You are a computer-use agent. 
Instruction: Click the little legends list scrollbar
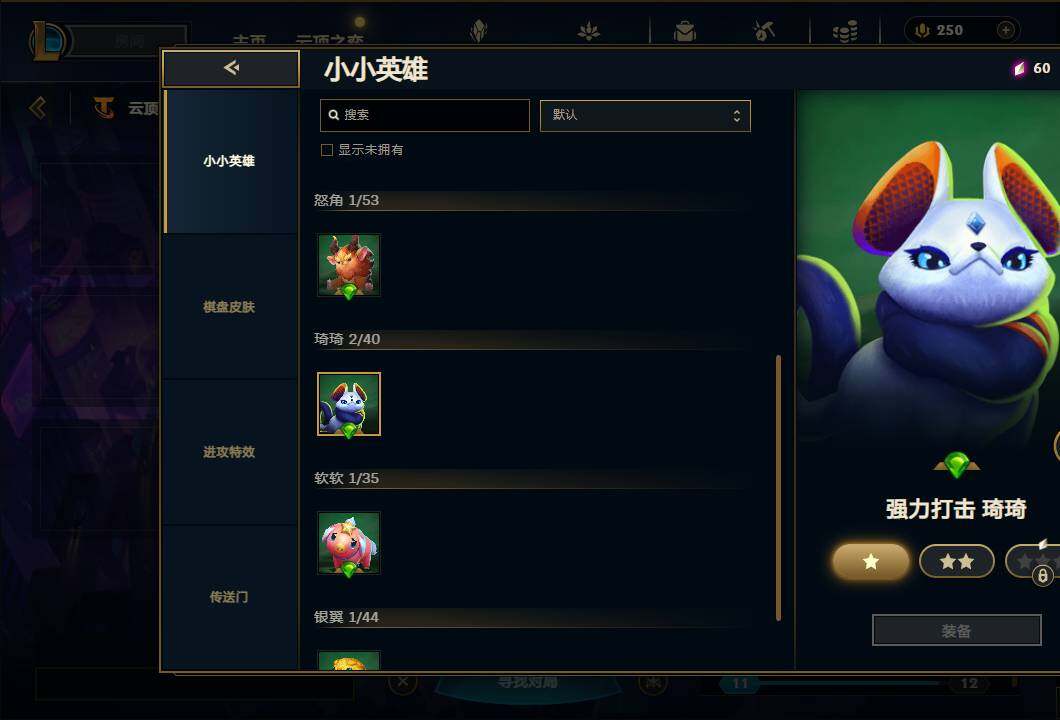click(x=779, y=487)
